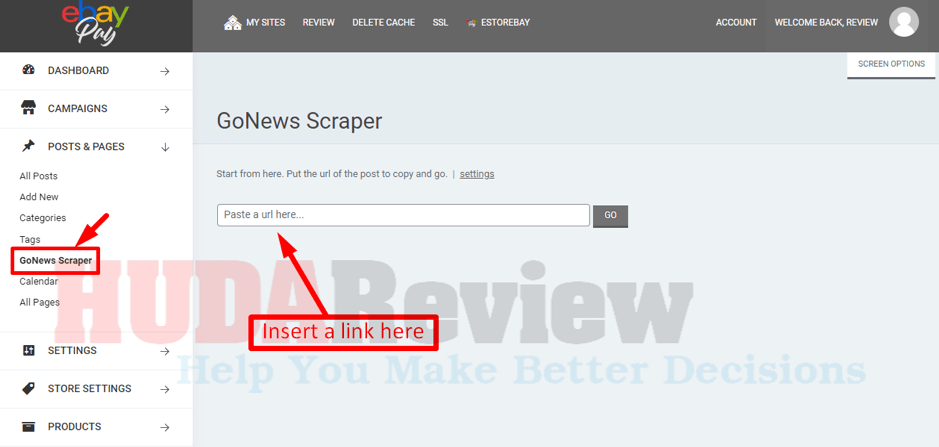
Task: Open Categories submenu link
Action: (x=43, y=218)
